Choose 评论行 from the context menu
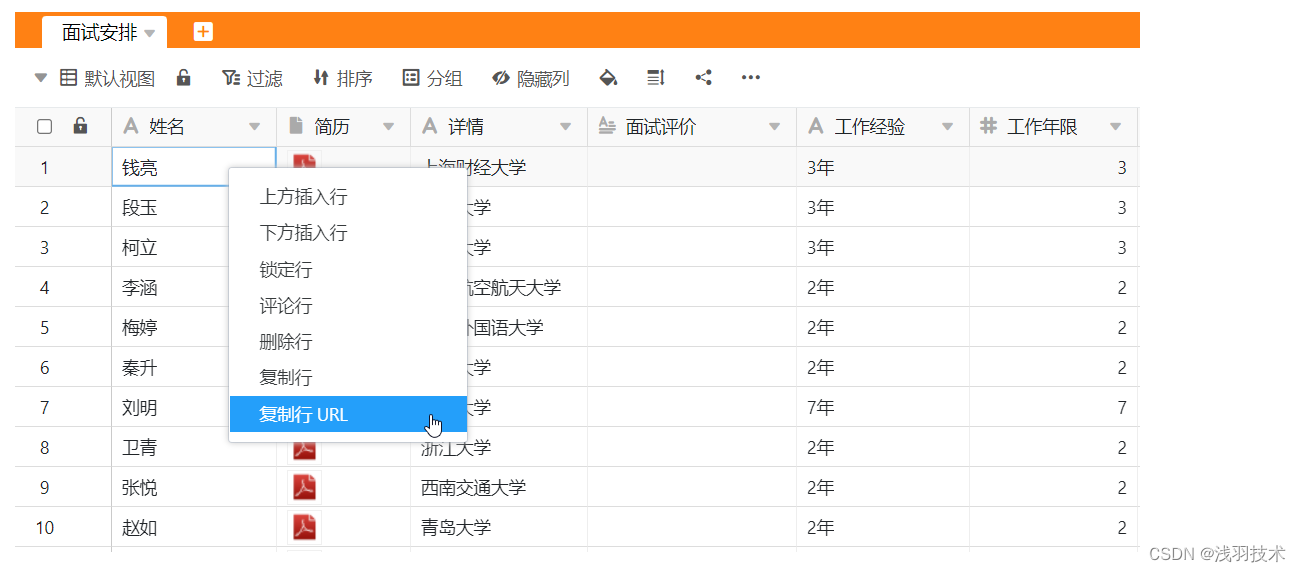The height and width of the screenshot is (572, 1301). [348, 306]
